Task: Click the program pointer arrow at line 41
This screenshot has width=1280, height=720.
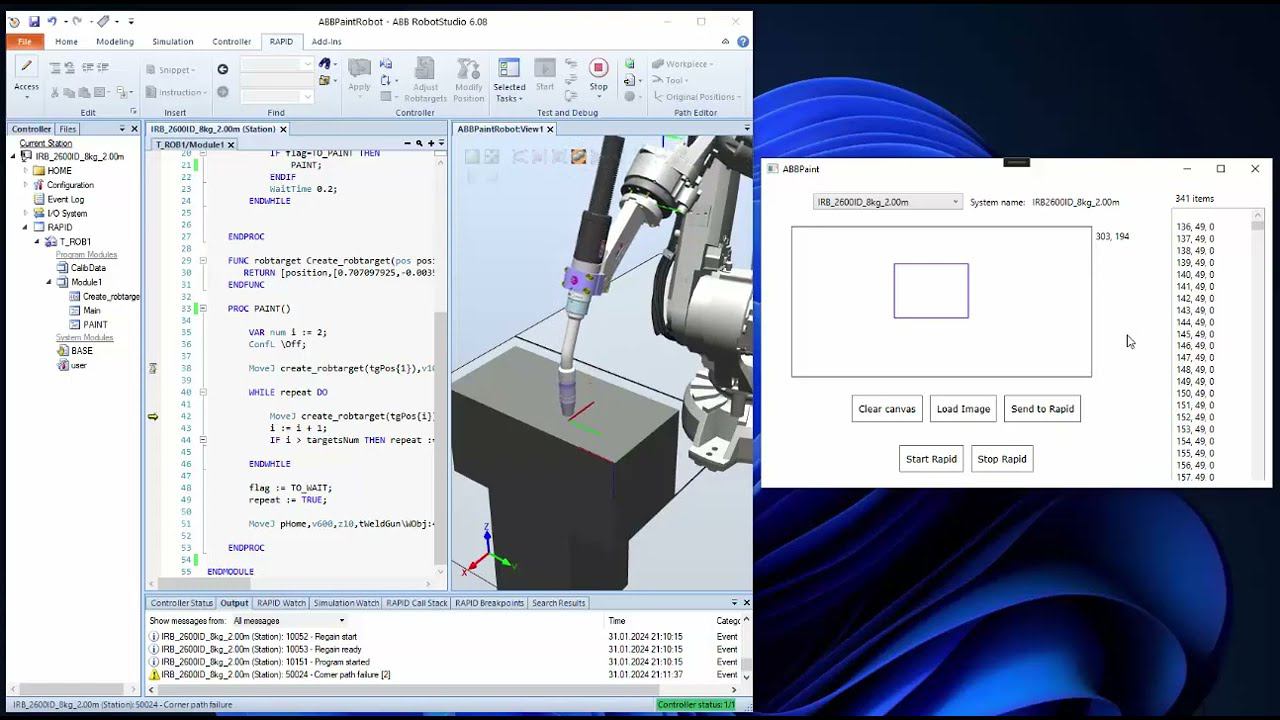Action: click(x=153, y=416)
